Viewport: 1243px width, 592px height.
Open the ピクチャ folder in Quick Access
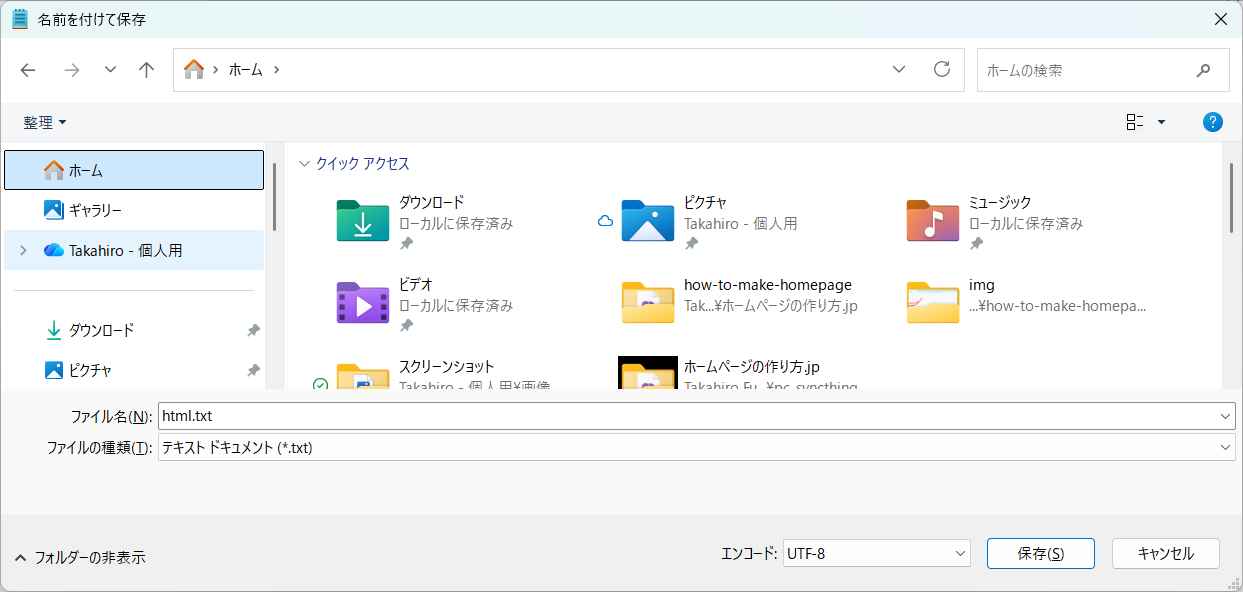coord(648,221)
